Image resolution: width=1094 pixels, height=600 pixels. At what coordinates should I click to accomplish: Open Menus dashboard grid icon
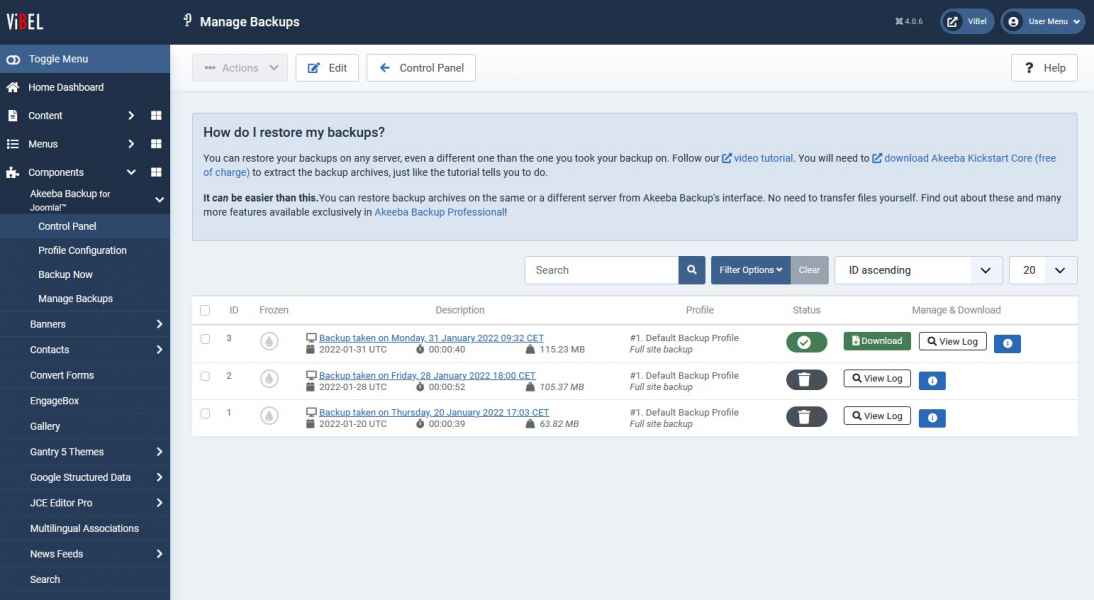[156, 144]
